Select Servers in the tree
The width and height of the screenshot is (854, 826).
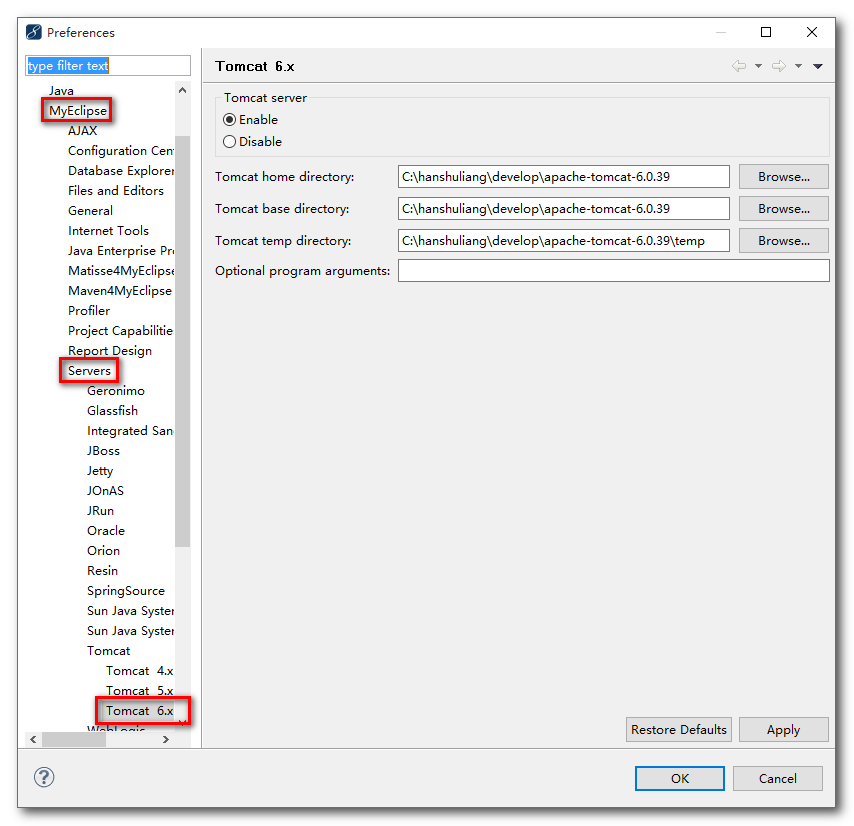[89, 371]
